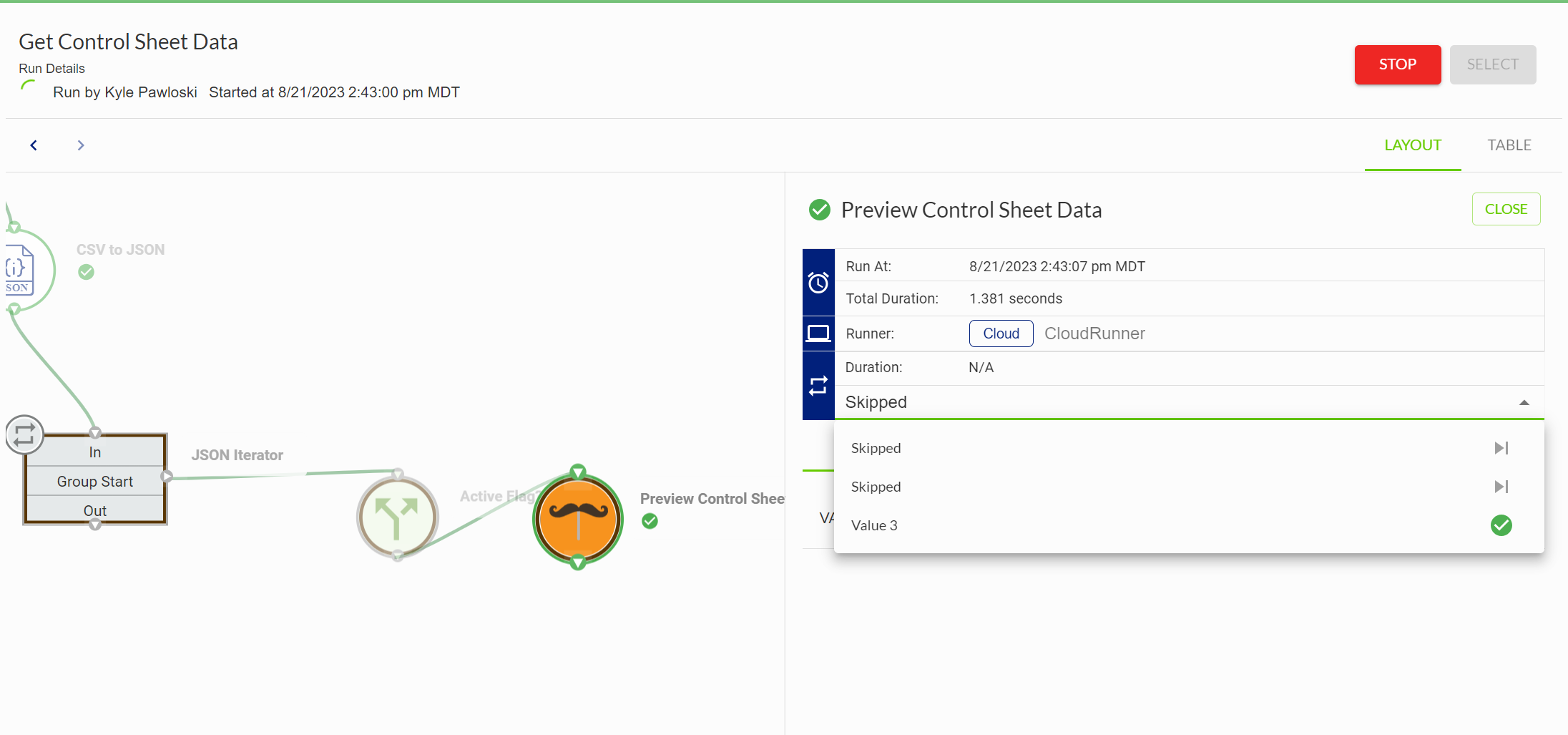Click the green check on Value 3 row
The width and height of the screenshot is (1568, 735).
(x=1501, y=525)
